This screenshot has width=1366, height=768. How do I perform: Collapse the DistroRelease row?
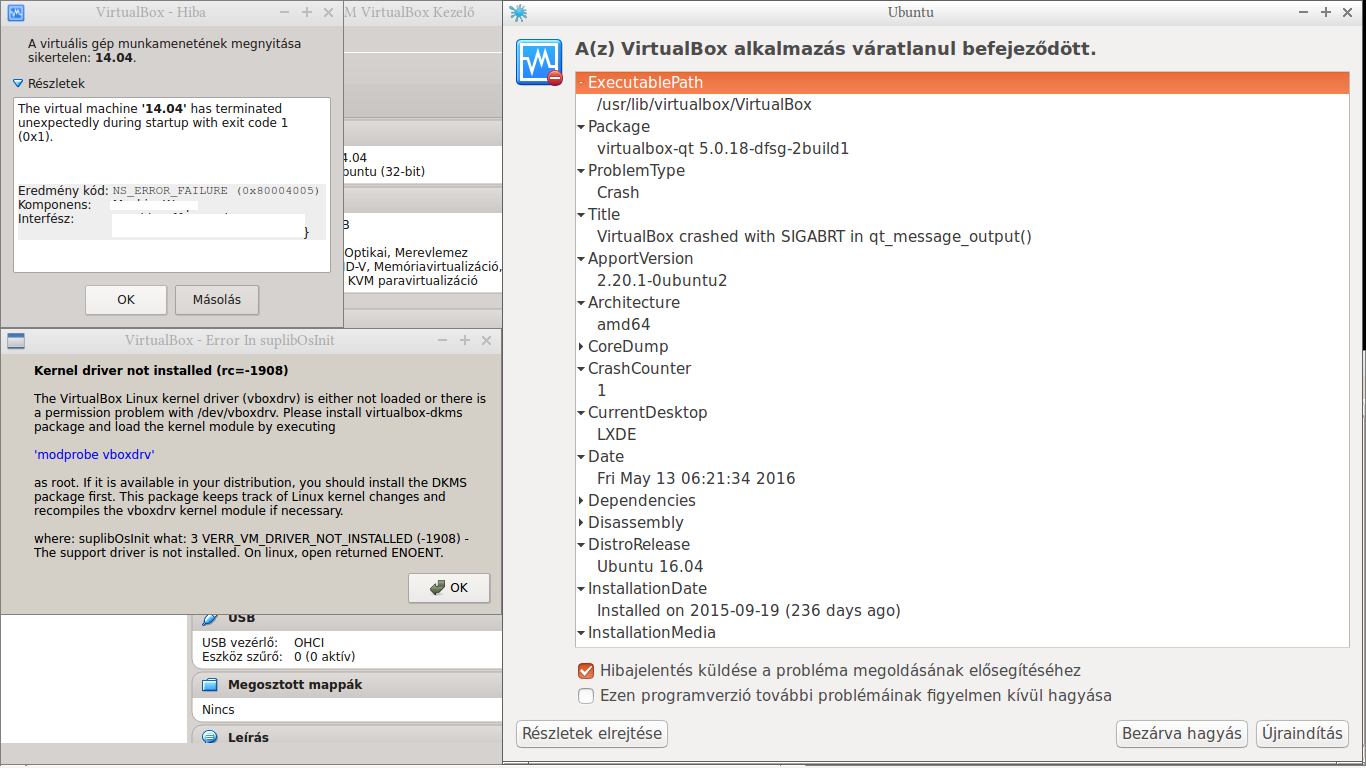pos(581,545)
